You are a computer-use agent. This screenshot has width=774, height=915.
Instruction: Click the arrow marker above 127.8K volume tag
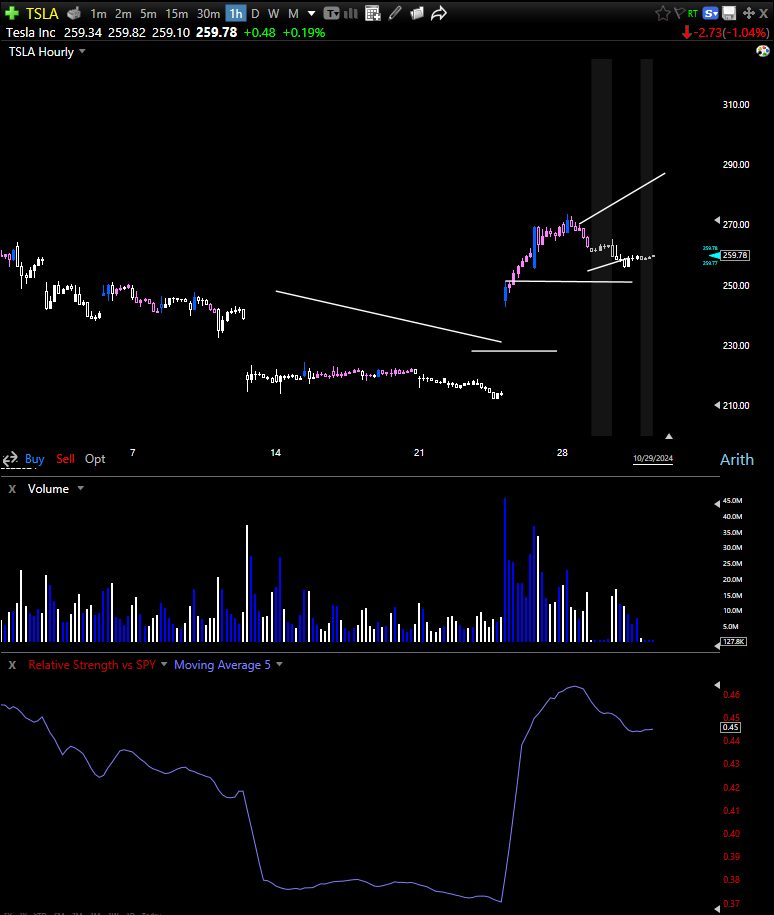coord(717,645)
